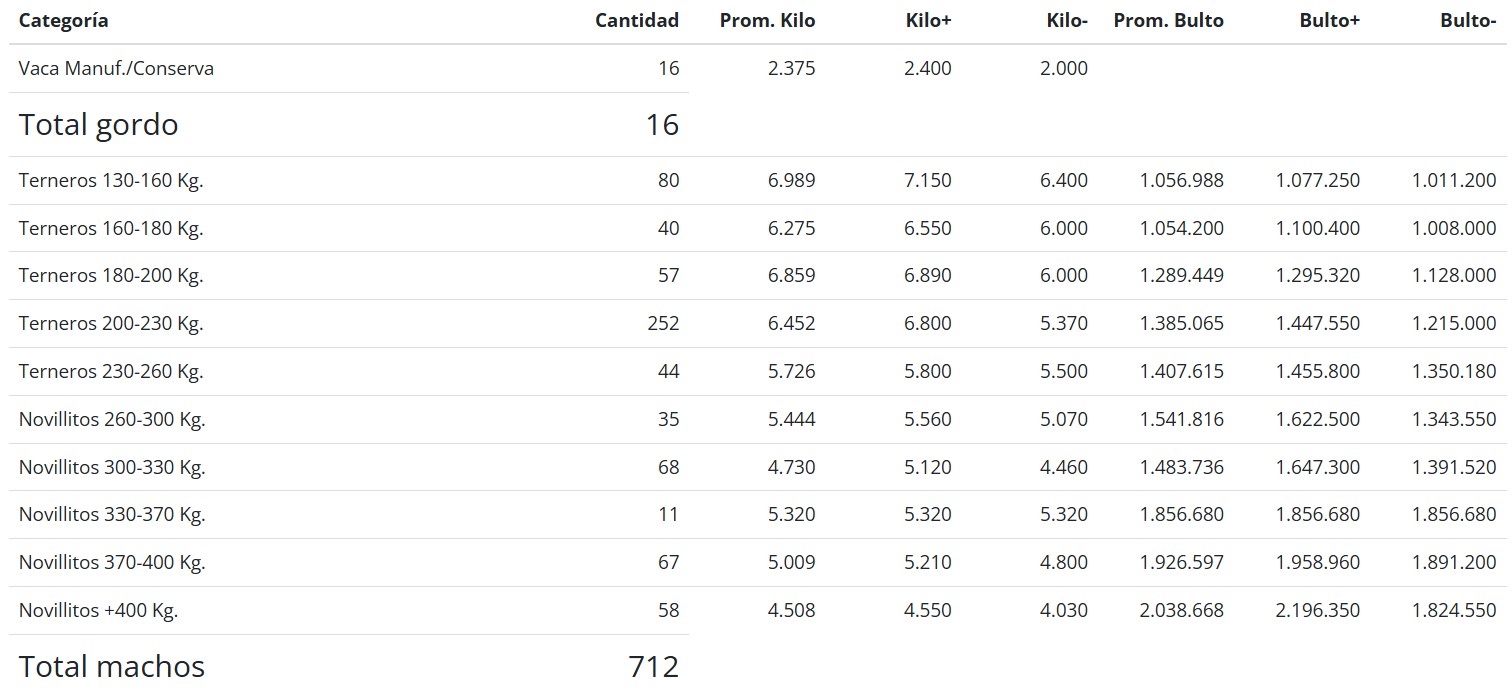
Task: Click the Prom. Bulto column header
Action: pyautogui.click(x=1168, y=21)
